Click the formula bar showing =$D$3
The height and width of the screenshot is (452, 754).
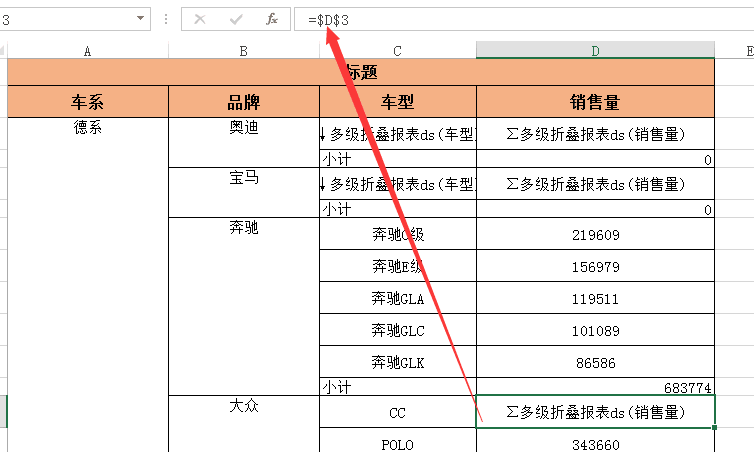coord(524,19)
